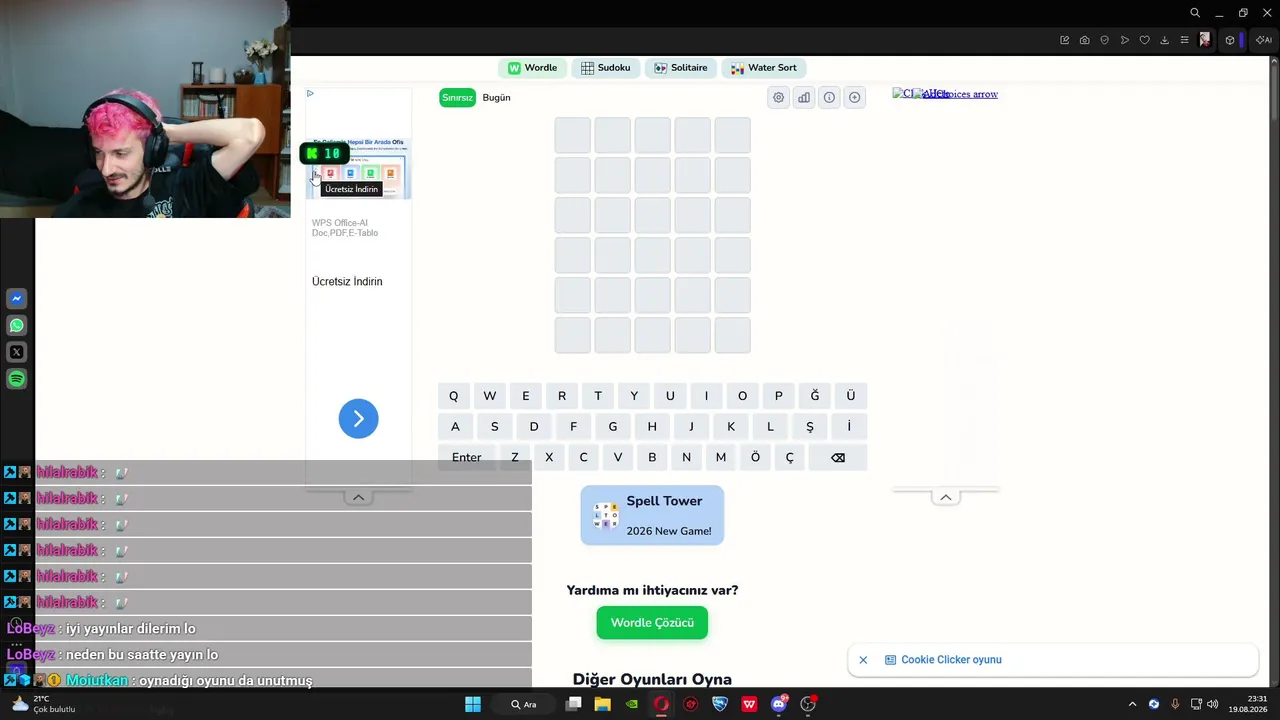1280x720 pixels.
Task: Open the Solitaire tab
Action: [680, 68]
